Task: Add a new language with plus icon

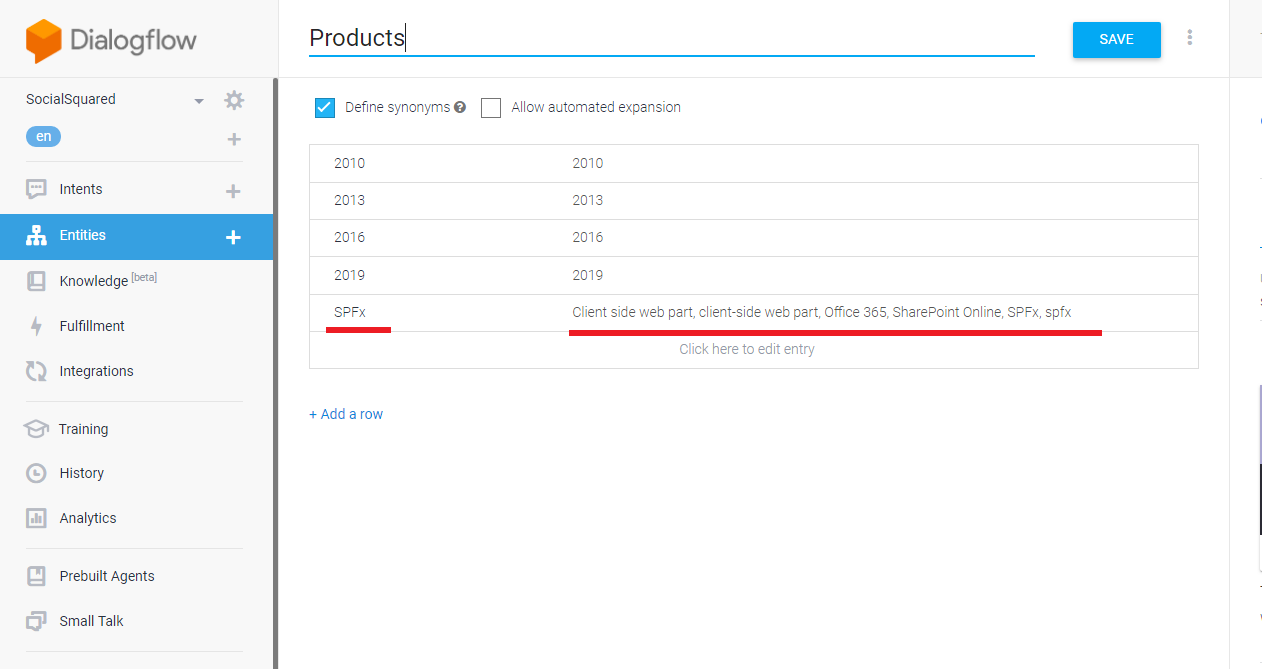Action: (x=234, y=139)
